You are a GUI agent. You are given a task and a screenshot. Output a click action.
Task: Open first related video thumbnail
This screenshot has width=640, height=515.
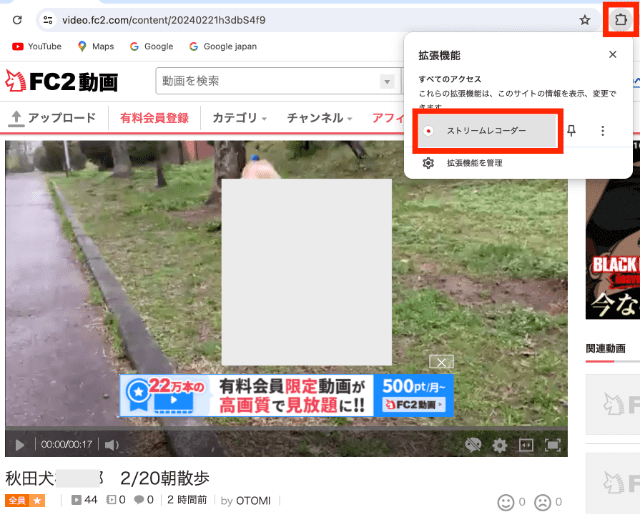pyautogui.click(x=613, y=404)
